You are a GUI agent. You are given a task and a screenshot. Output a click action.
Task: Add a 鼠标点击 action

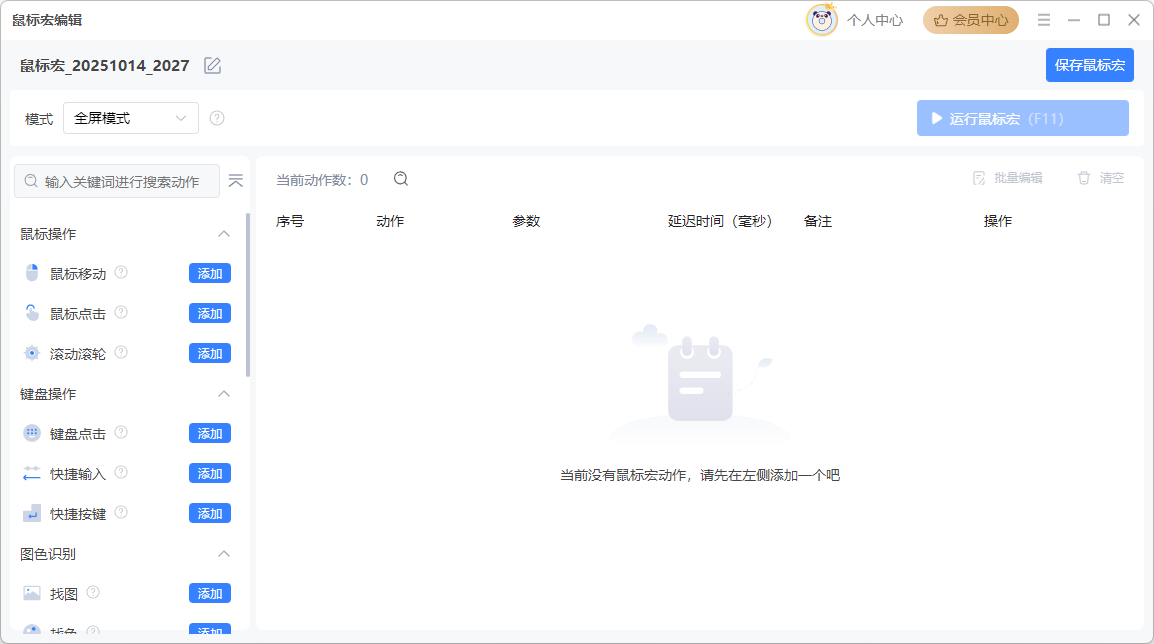pyautogui.click(x=210, y=314)
